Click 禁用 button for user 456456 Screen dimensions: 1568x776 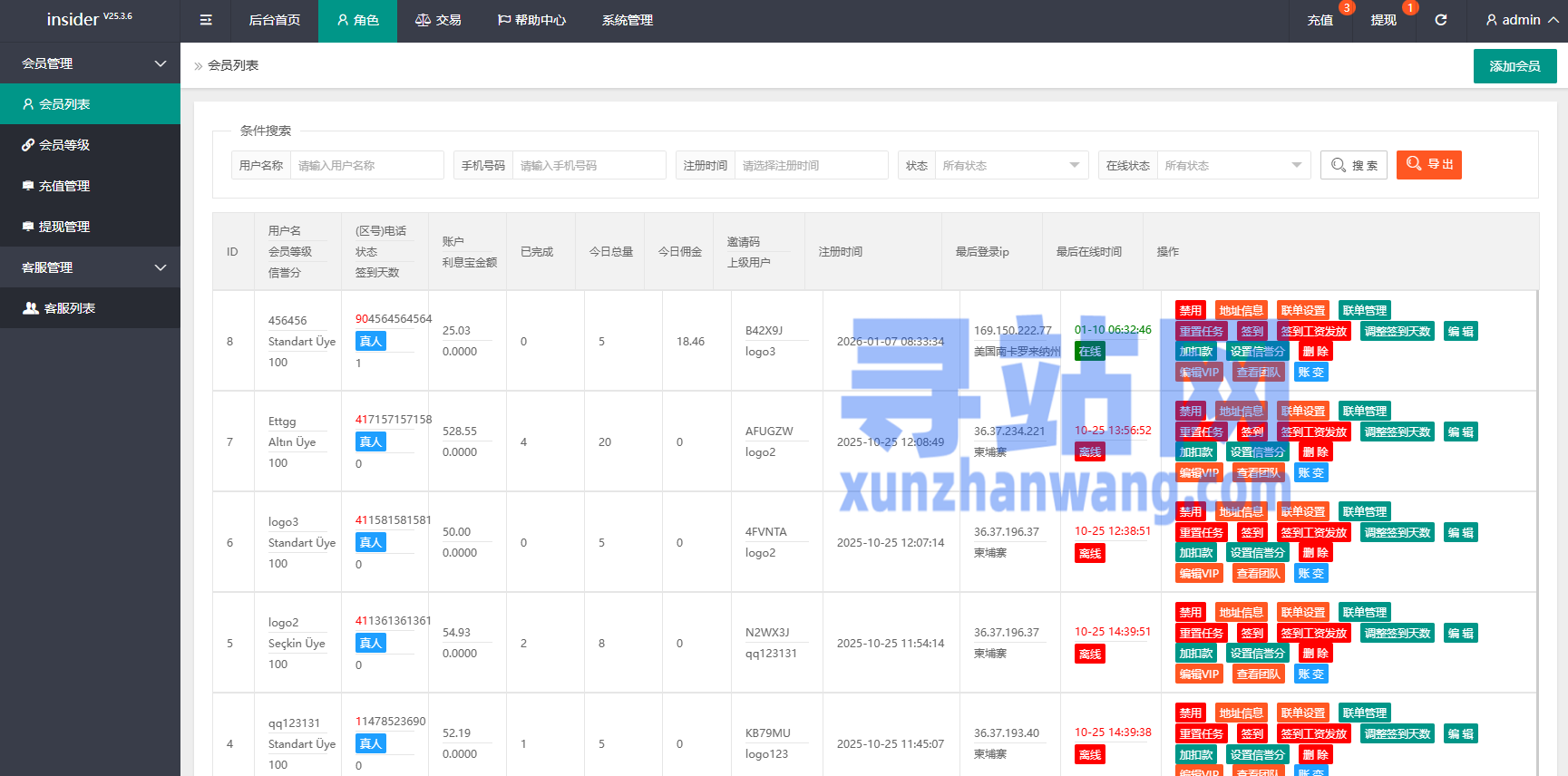1190,311
